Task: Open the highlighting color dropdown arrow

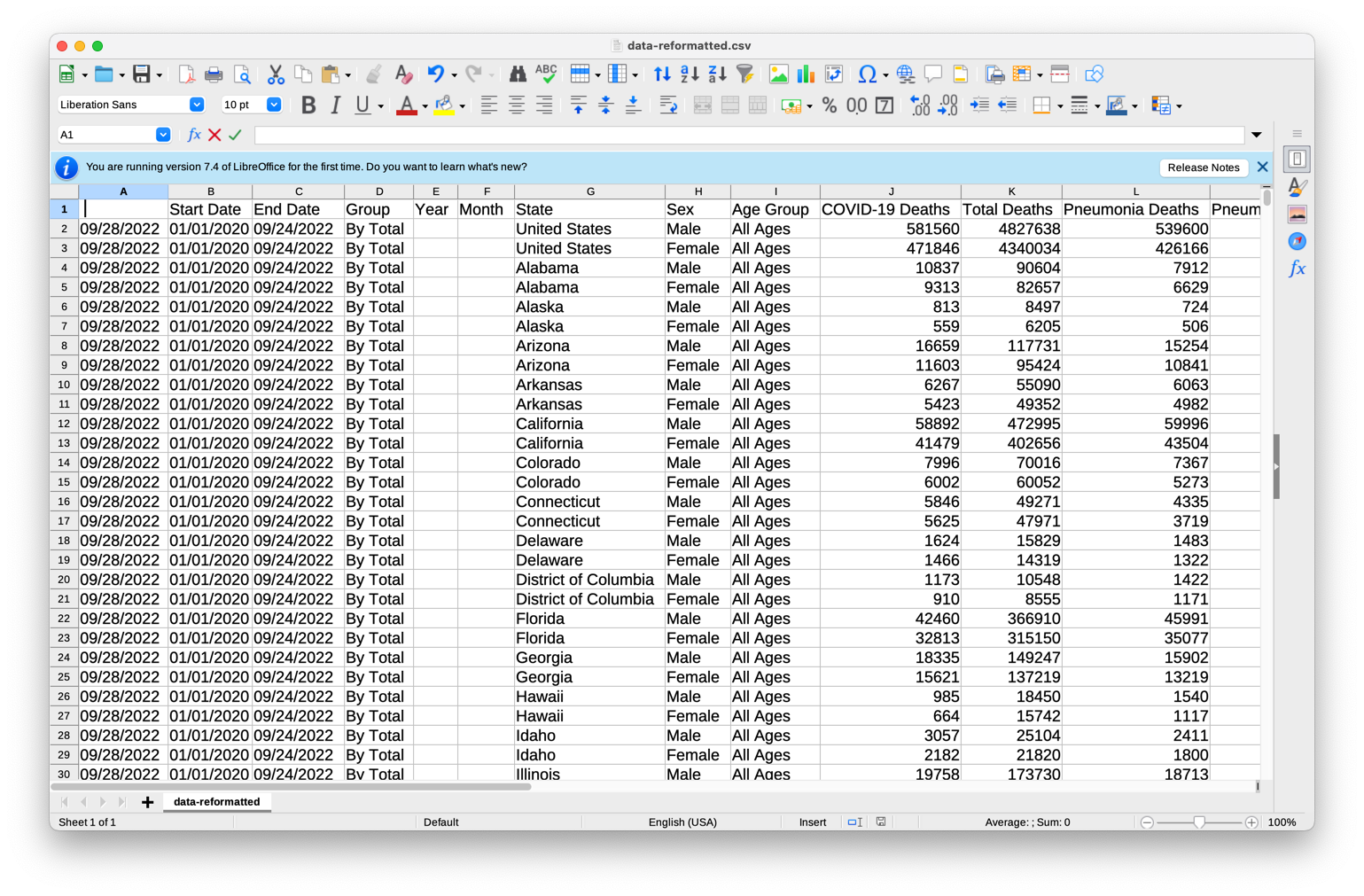Action: pos(463,106)
